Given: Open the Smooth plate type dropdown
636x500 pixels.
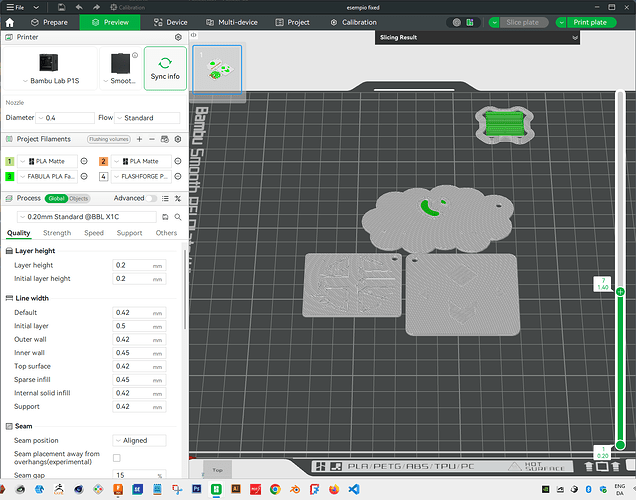Looking at the screenshot, I should [119, 81].
